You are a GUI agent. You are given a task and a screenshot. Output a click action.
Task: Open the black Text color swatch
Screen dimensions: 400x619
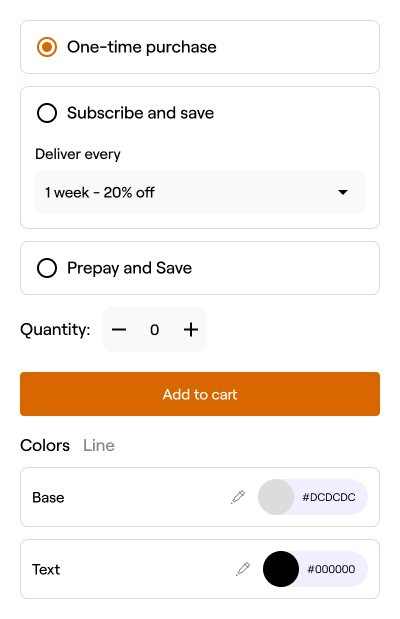coord(281,569)
